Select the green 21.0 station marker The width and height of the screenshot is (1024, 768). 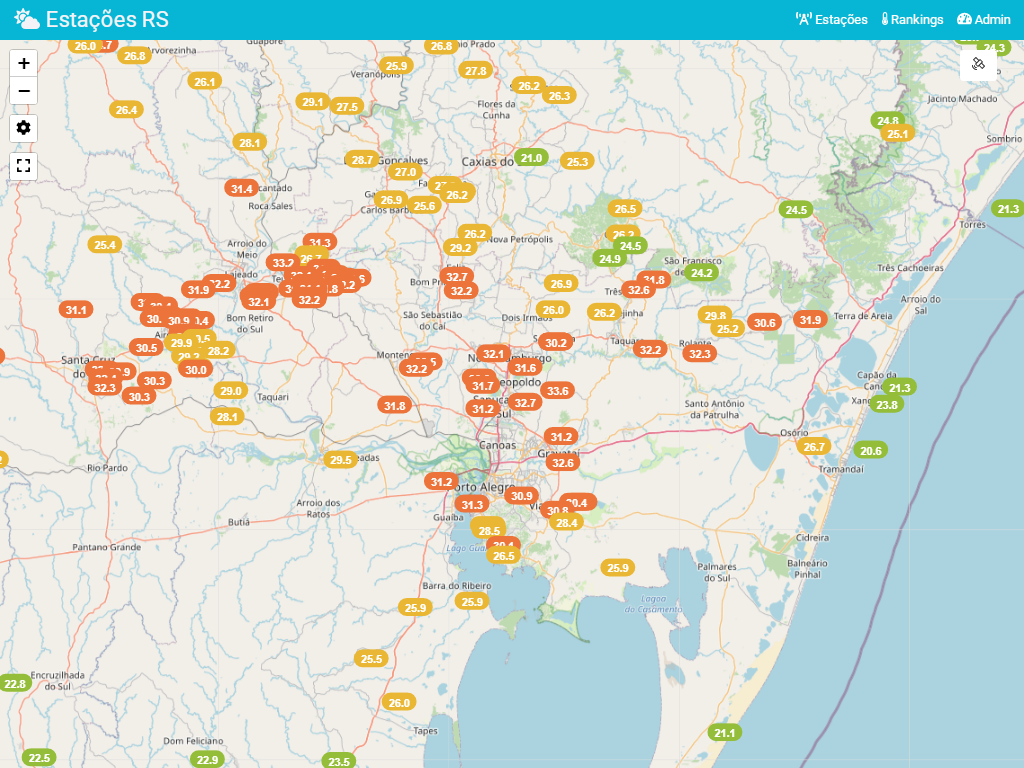pos(531,158)
